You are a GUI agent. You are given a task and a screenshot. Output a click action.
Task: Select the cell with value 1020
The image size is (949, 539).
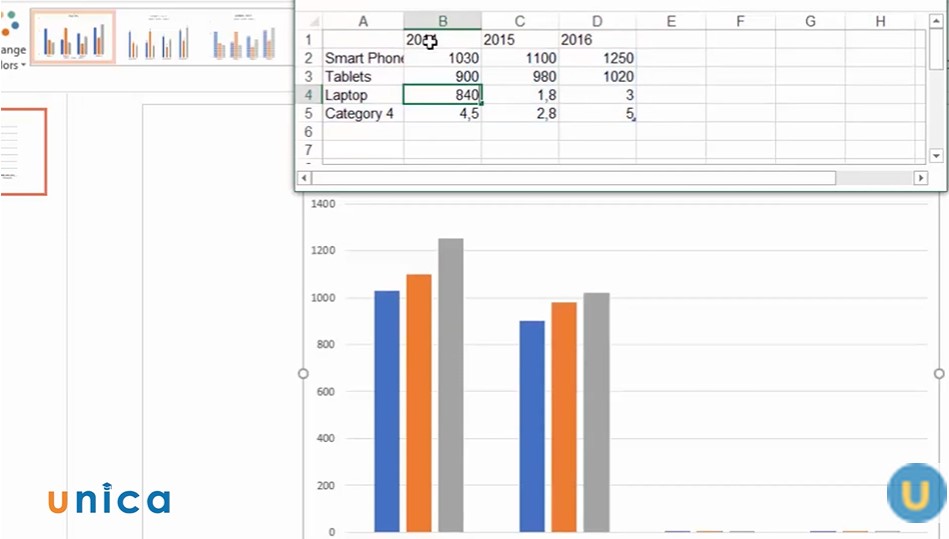point(597,77)
